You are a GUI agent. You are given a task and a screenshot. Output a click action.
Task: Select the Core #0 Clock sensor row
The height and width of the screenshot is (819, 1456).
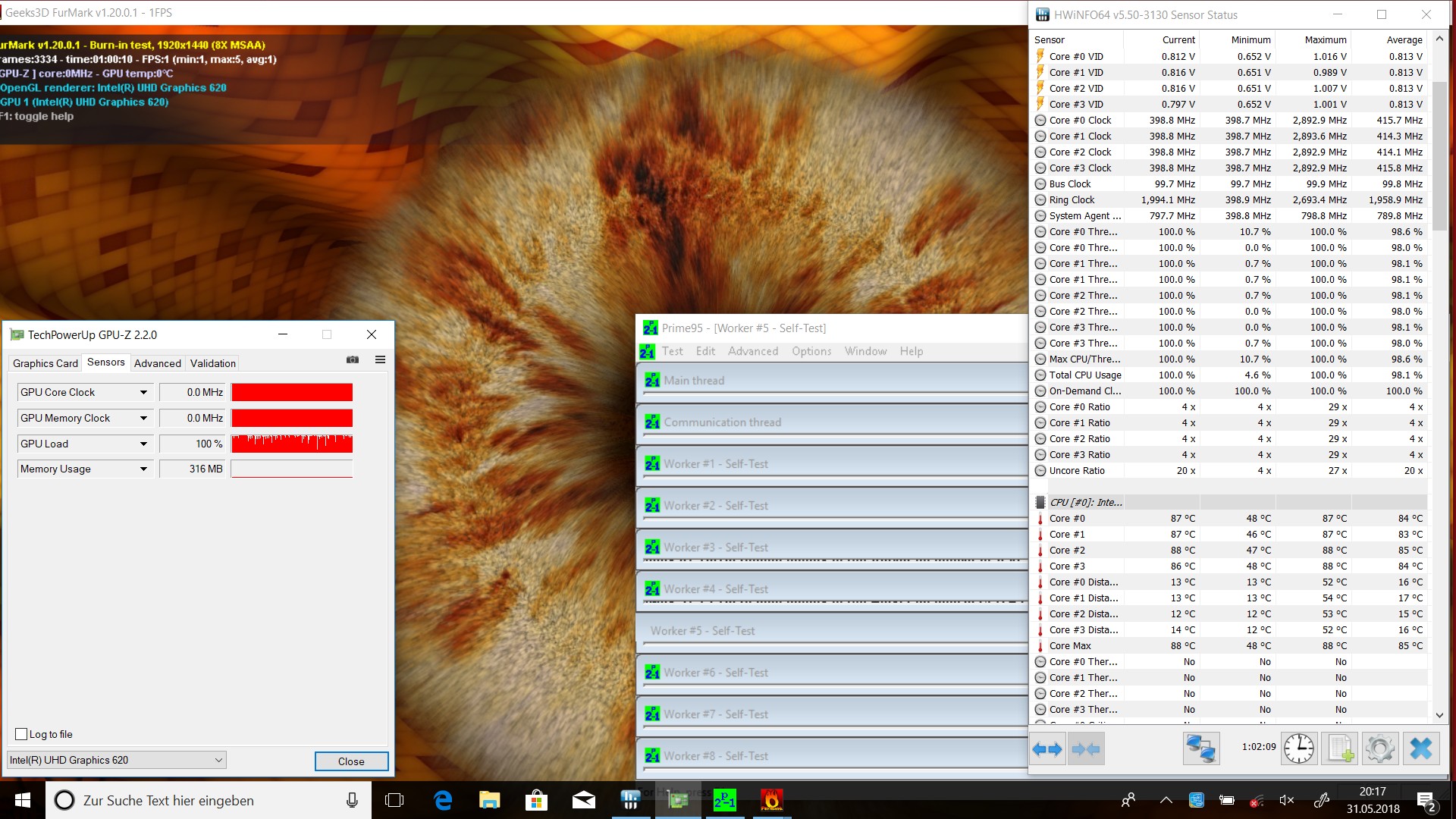[1080, 120]
